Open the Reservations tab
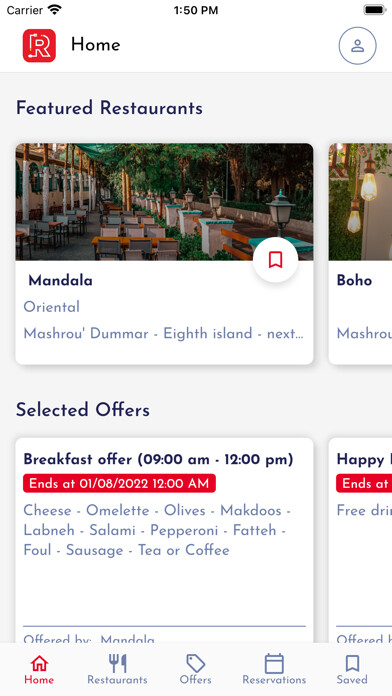 pos(274,669)
